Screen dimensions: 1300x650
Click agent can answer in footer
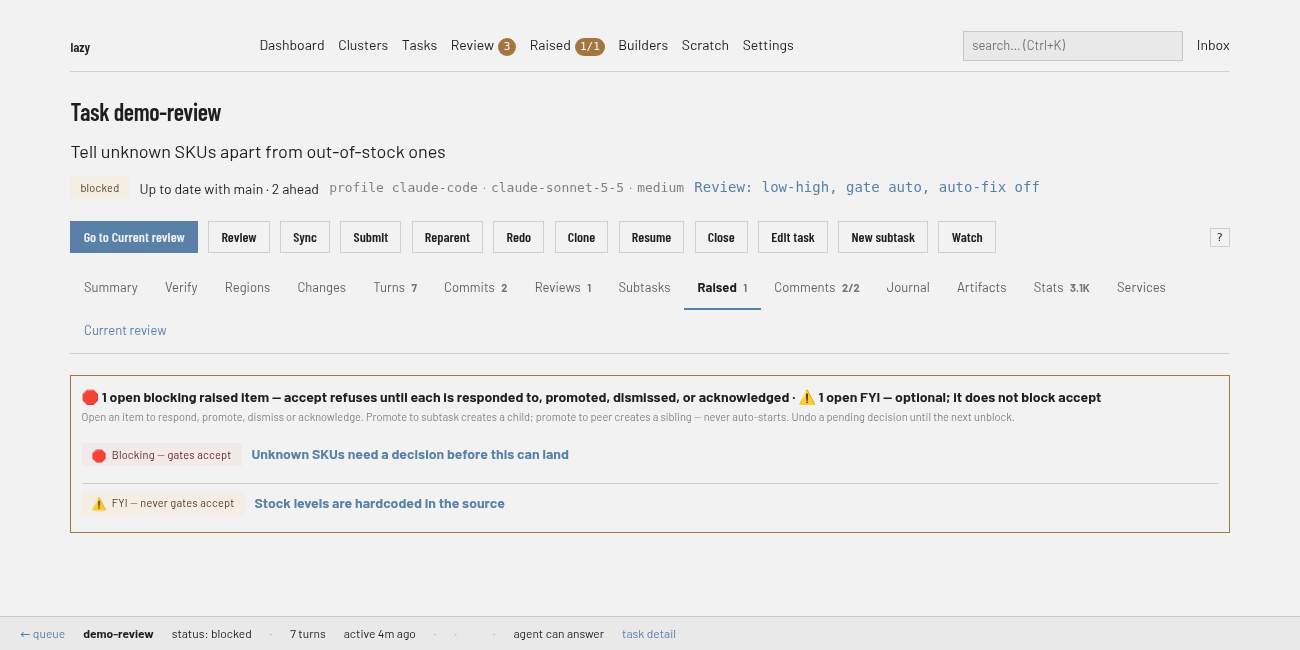point(559,634)
